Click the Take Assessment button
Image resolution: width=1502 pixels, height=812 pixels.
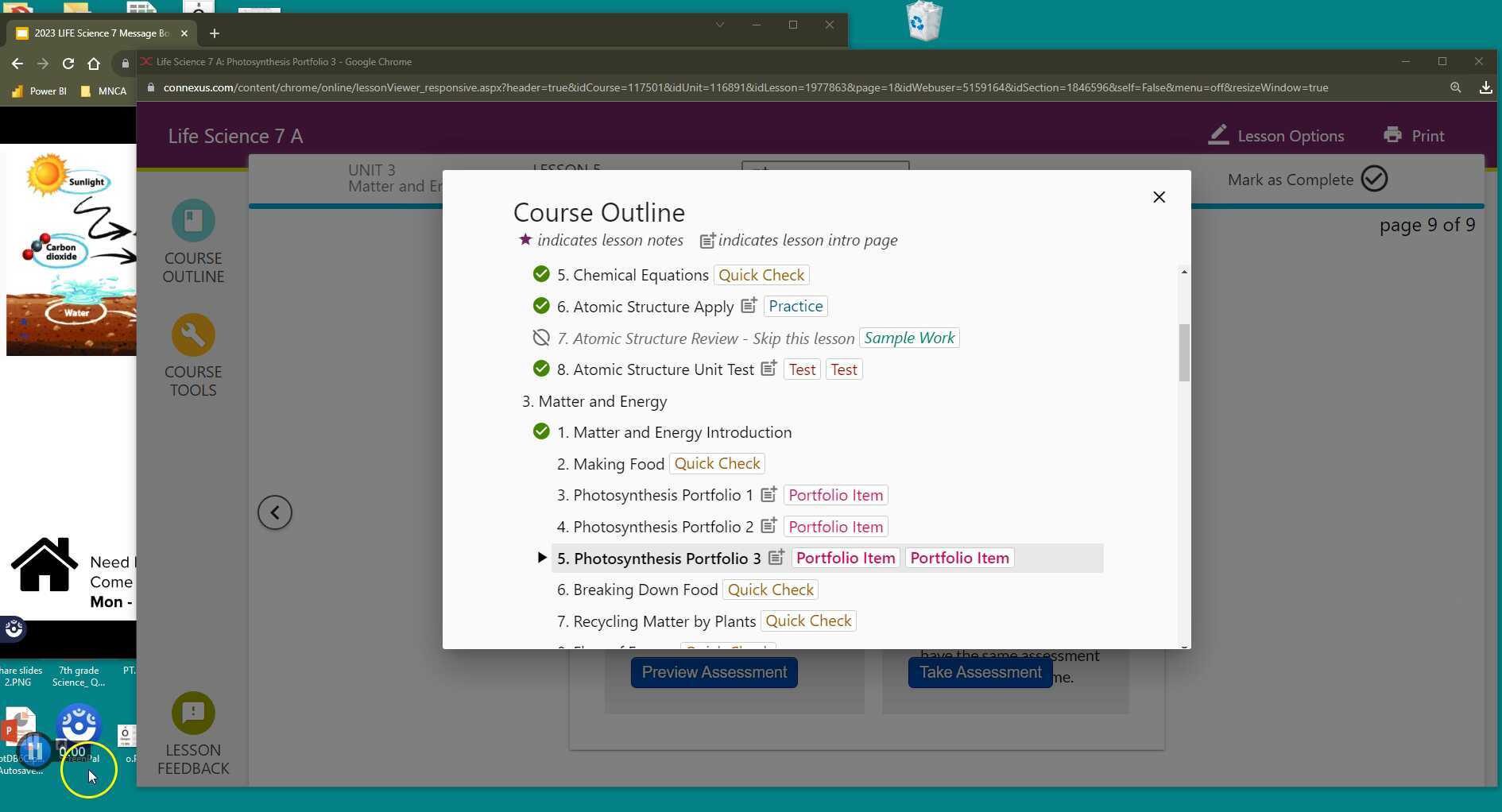[x=980, y=672]
